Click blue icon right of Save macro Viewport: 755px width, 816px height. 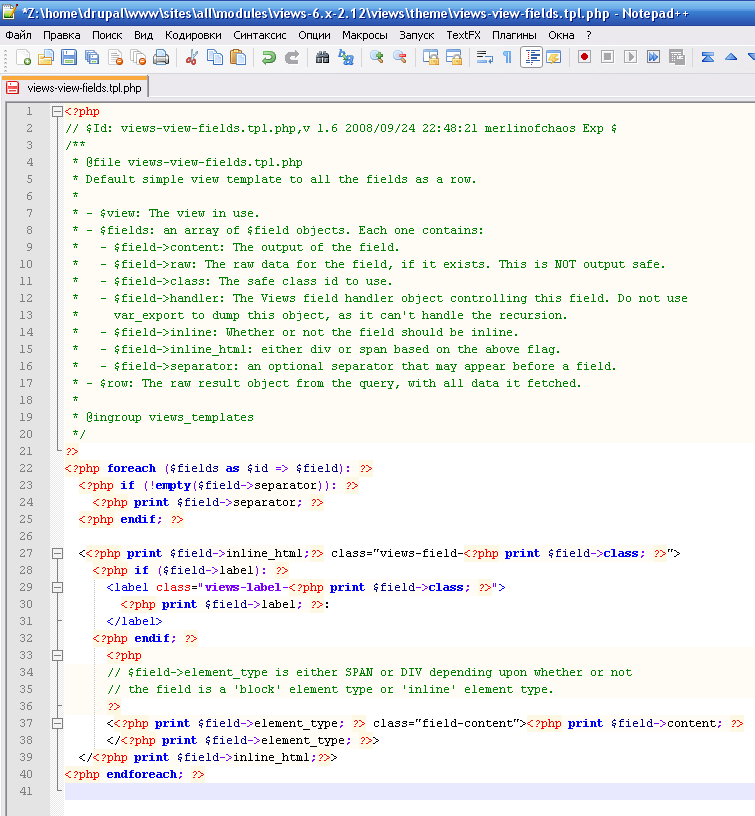[707, 57]
